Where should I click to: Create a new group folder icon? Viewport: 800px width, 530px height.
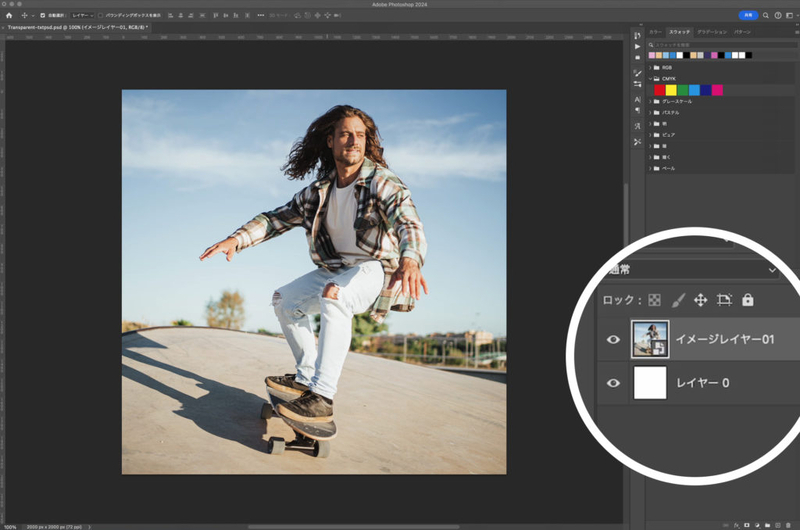click(x=767, y=525)
